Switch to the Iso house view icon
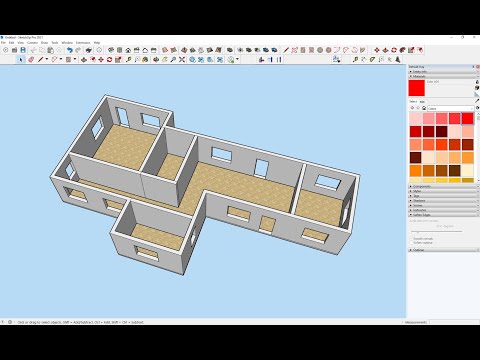This screenshot has height=360, width=480. pyautogui.click(x=128, y=50)
